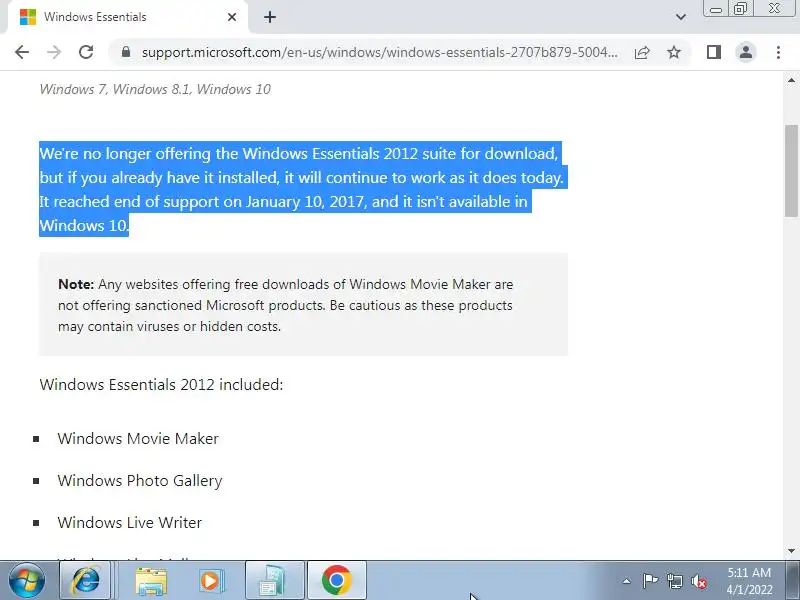800x600 pixels.
Task: Click the highlighted 'January 10, 2017' text
Action: pos(306,202)
